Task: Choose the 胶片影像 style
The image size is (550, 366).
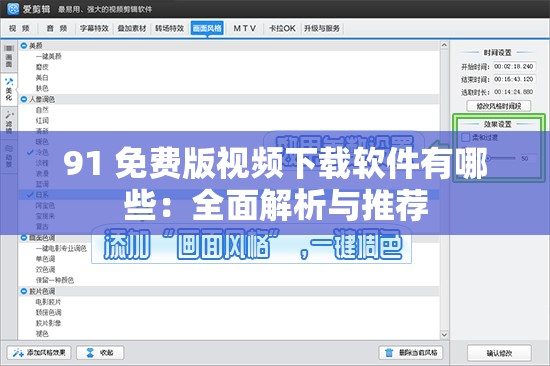Action: click(x=48, y=323)
